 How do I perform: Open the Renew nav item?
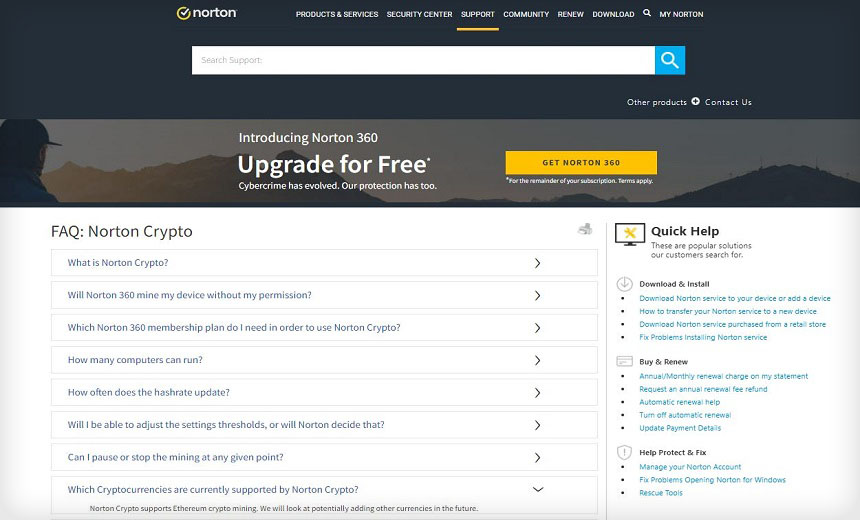click(570, 14)
